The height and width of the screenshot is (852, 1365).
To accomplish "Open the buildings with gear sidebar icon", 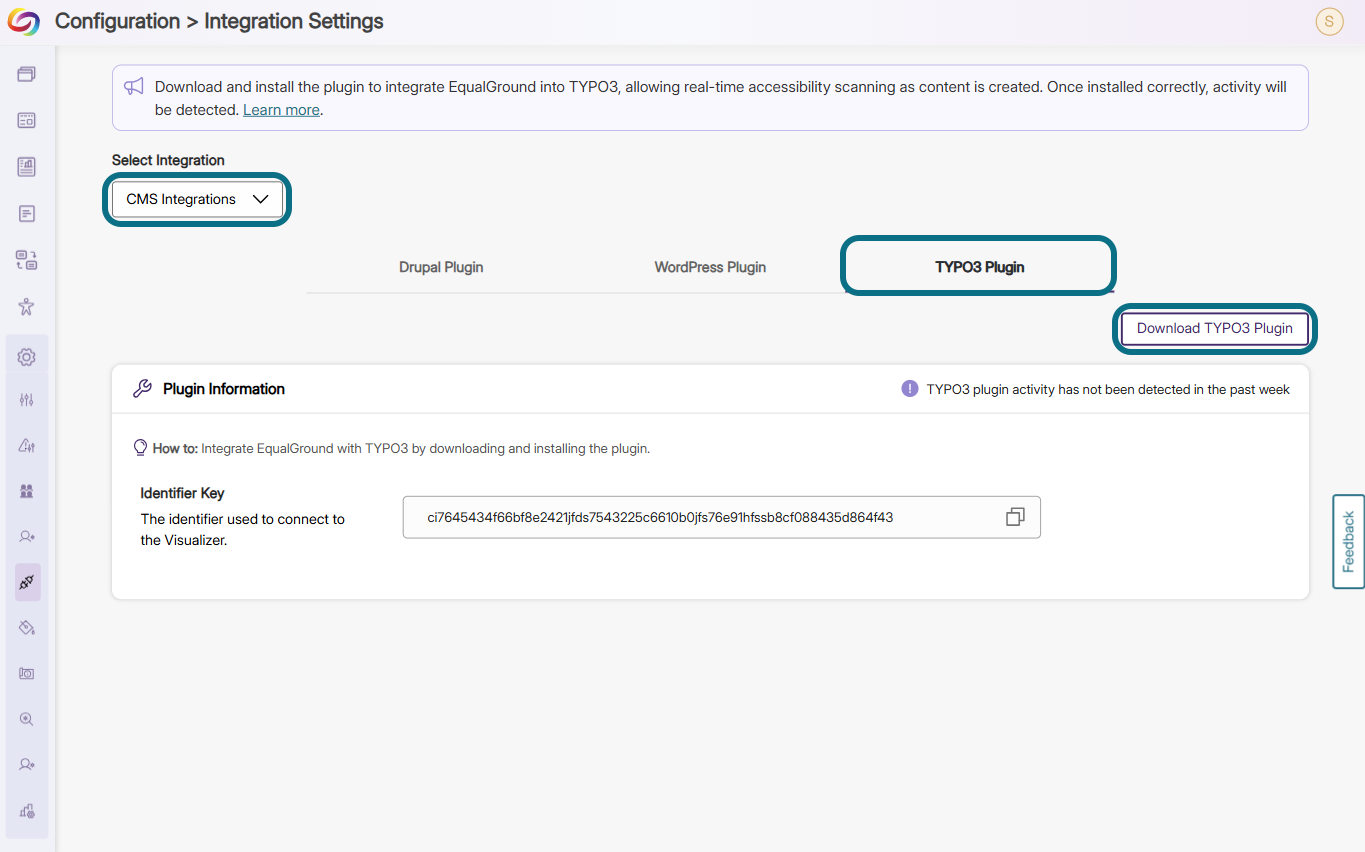I will [27, 811].
